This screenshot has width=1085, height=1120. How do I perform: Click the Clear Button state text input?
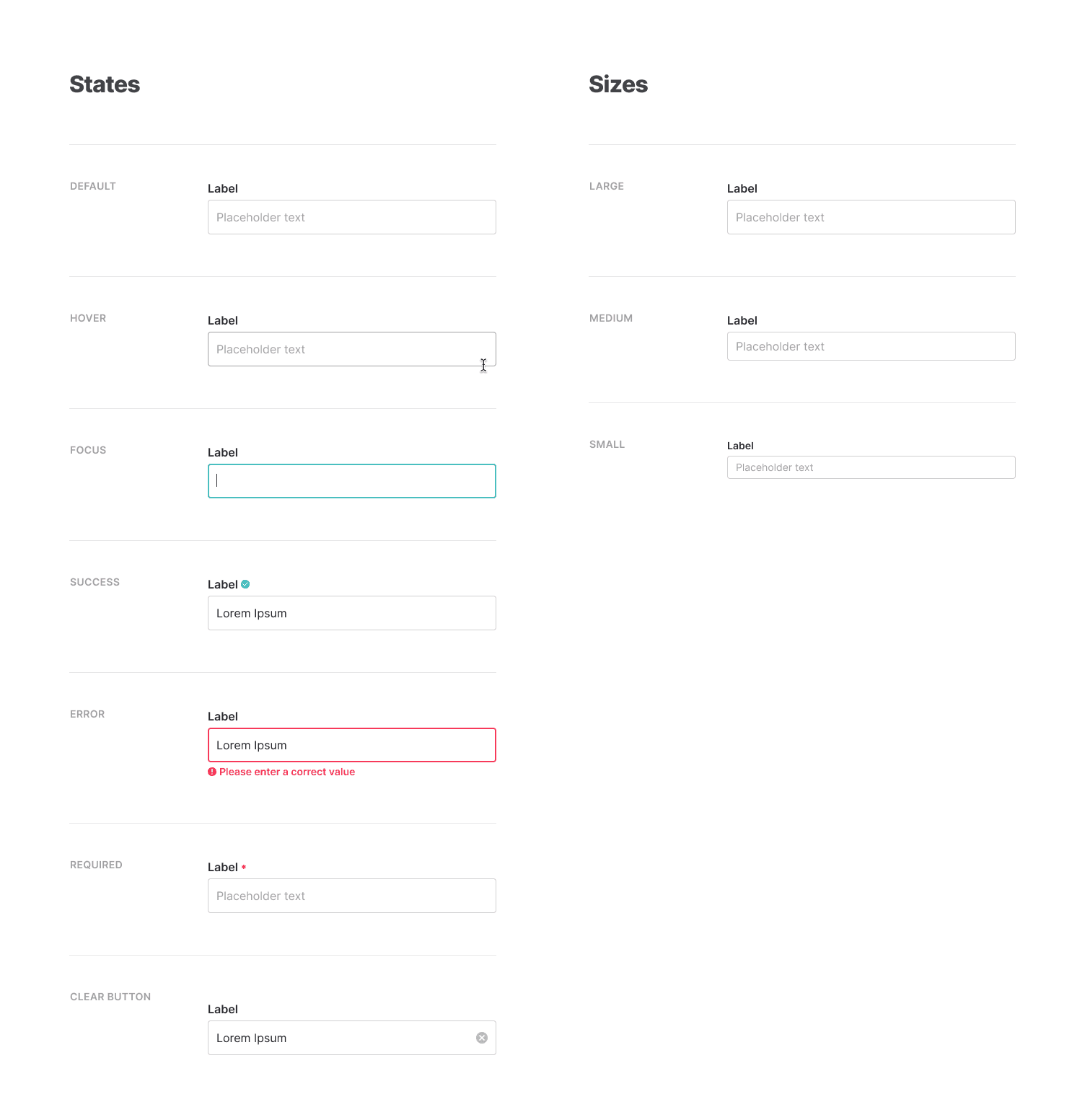(x=339, y=1038)
